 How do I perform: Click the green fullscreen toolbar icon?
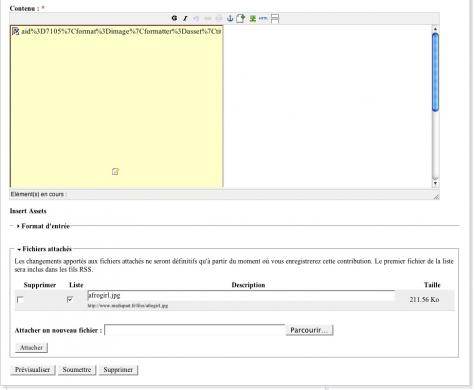click(x=253, y=18)
